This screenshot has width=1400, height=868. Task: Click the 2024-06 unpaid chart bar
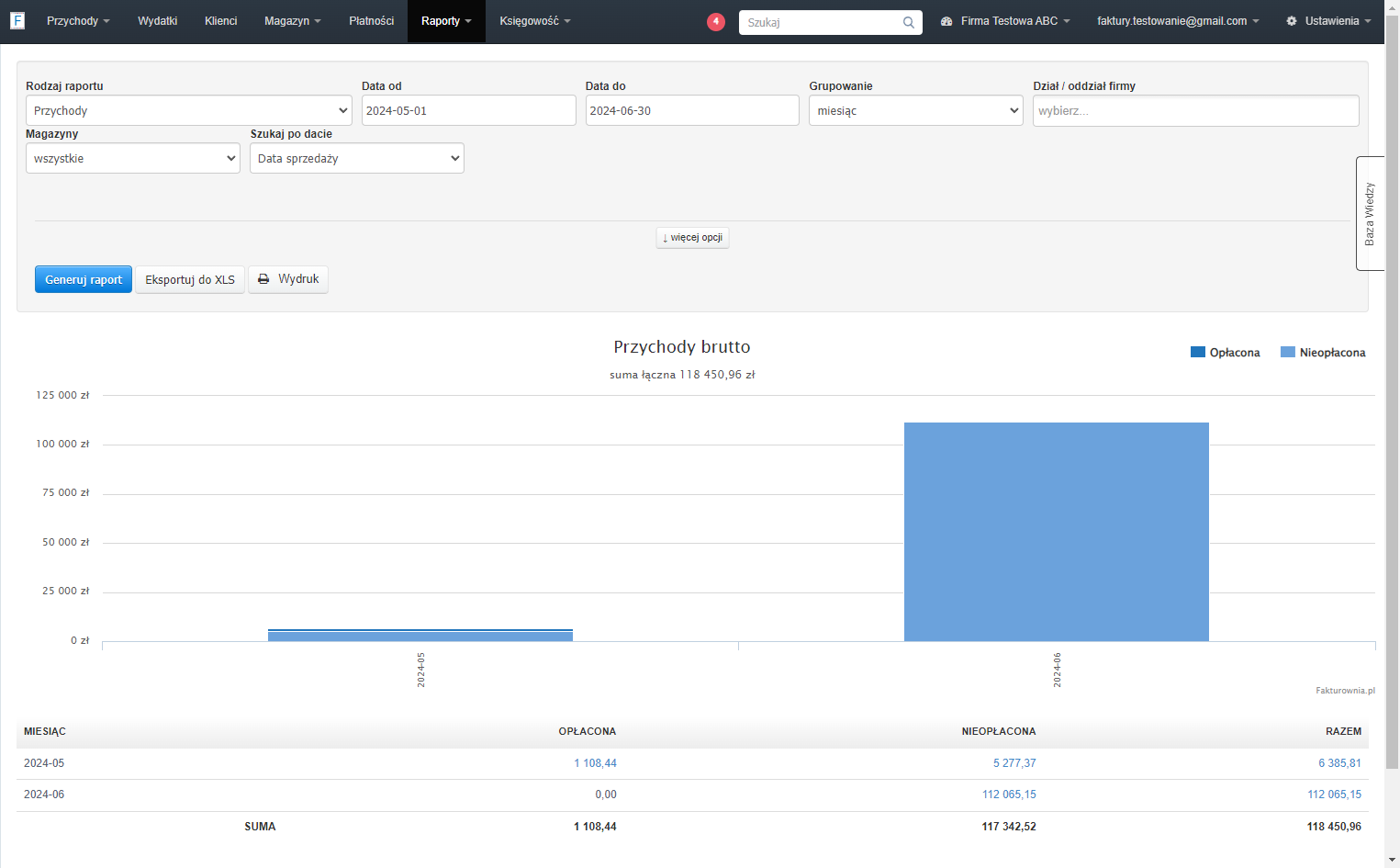[x=1057, y=532]
